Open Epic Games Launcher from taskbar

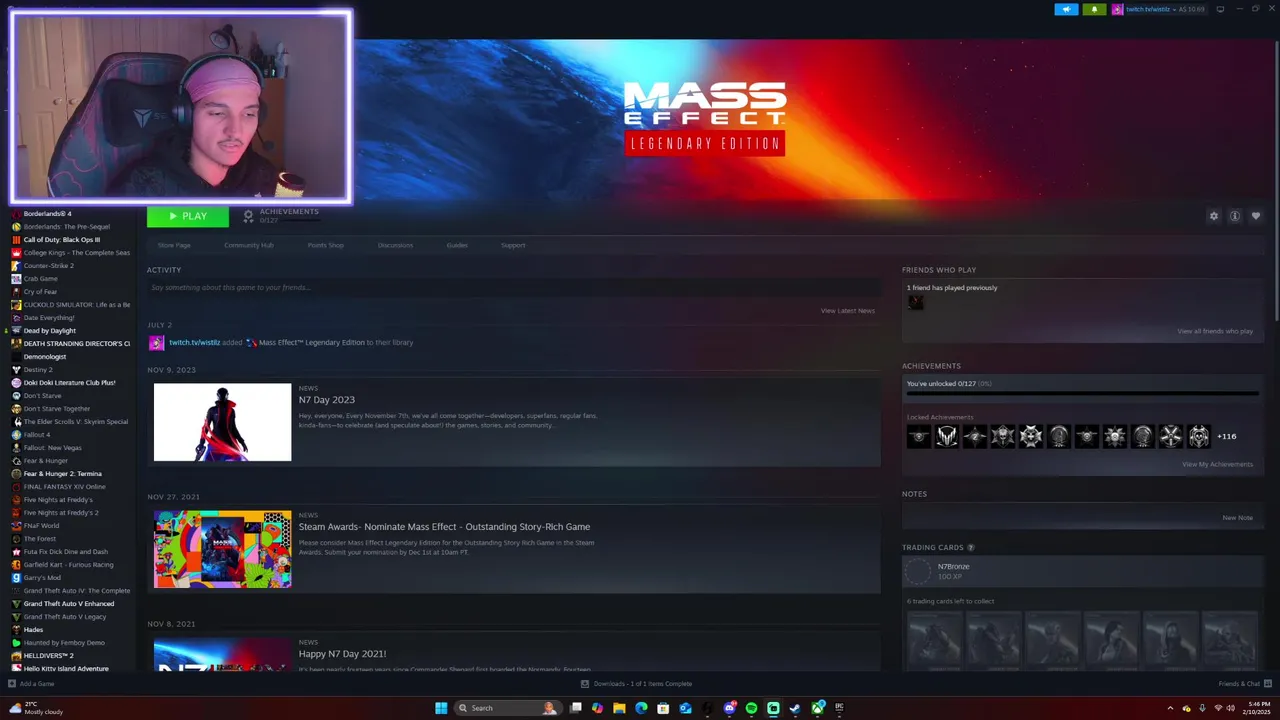839,708
